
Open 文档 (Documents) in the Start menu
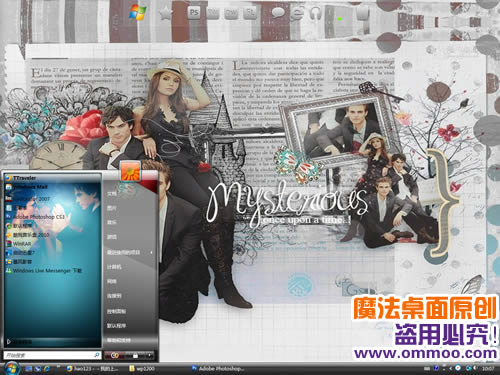tap(112, 194)
